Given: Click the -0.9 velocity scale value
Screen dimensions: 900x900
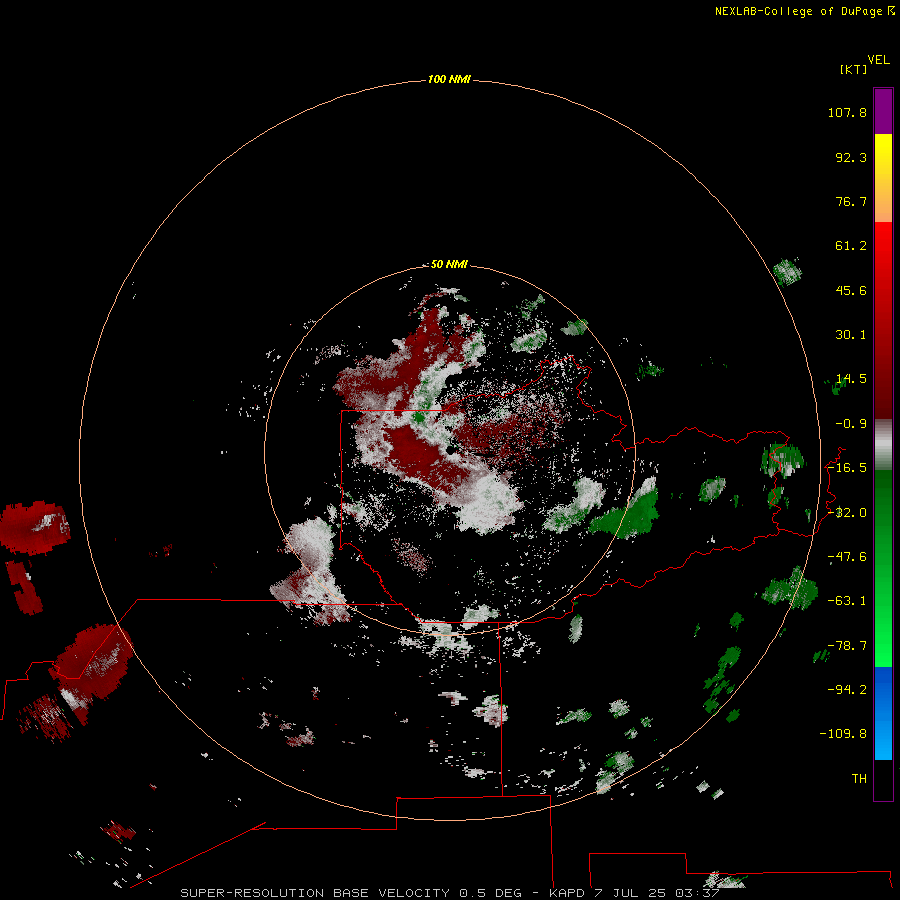Looking at the screenshot, I should 851,424.
